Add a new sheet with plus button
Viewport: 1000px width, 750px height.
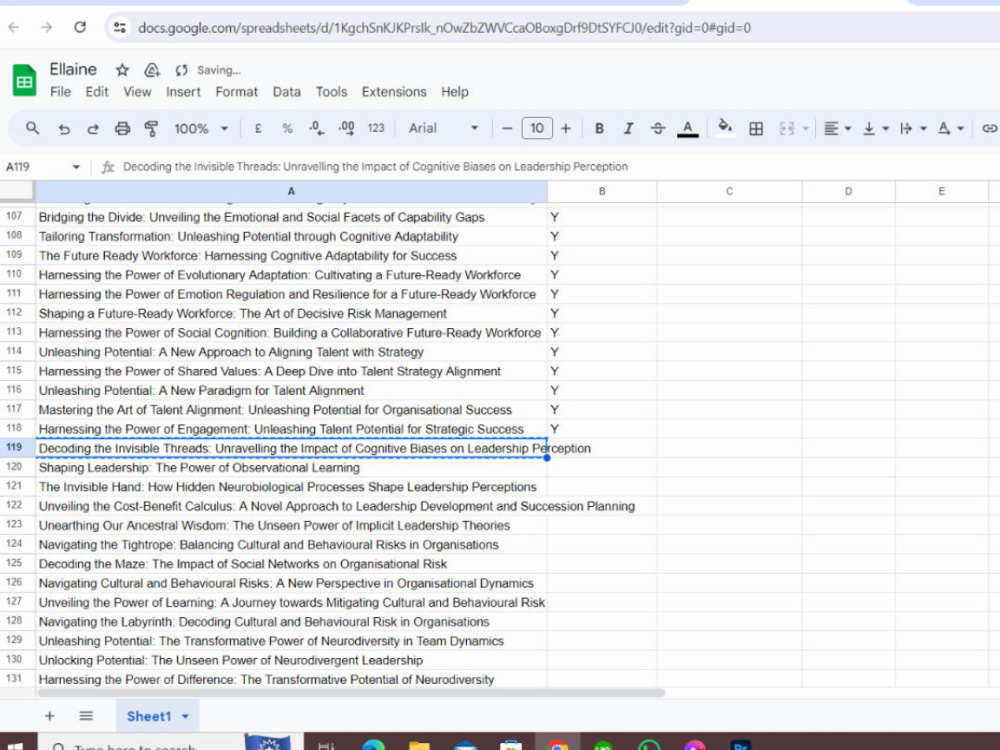click(50, 716)
